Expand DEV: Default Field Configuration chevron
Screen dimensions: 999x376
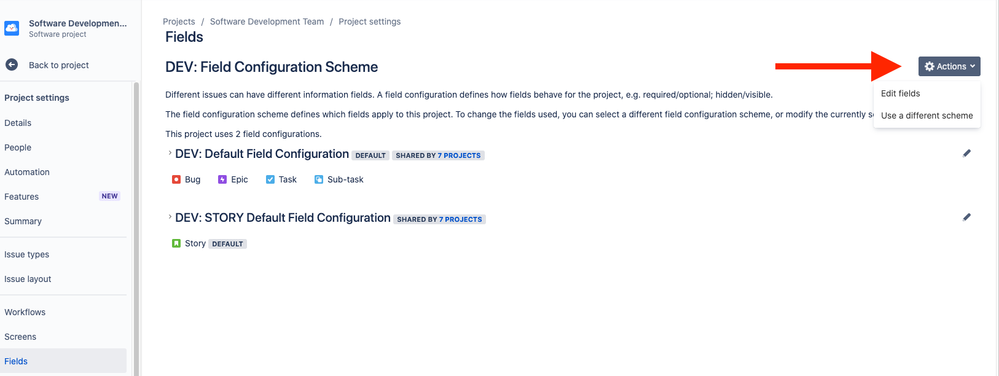(170, 153)
